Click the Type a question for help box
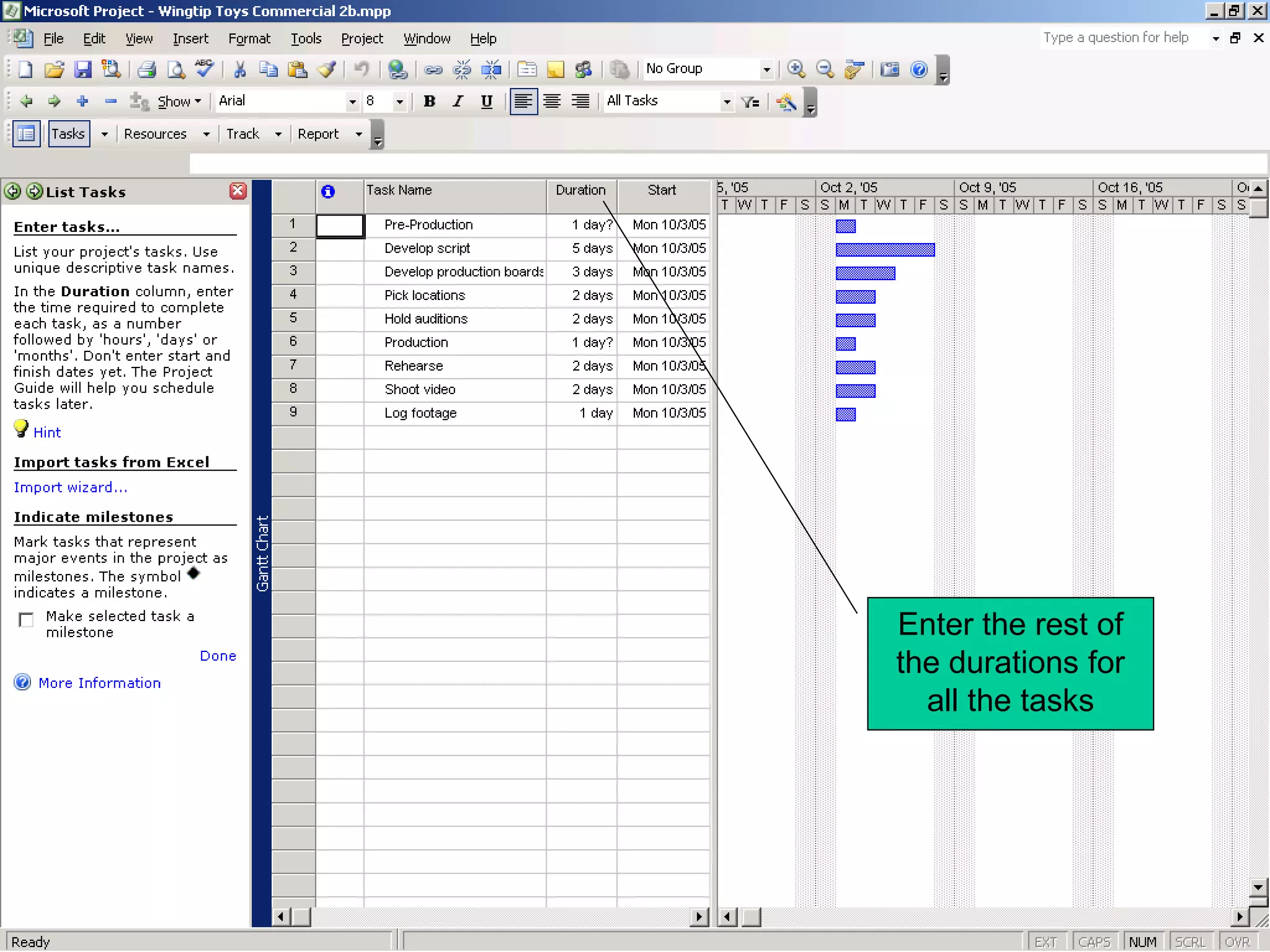Image resolution: width=1270 pixels, height=952 pixels. (x=1124, y=38)
